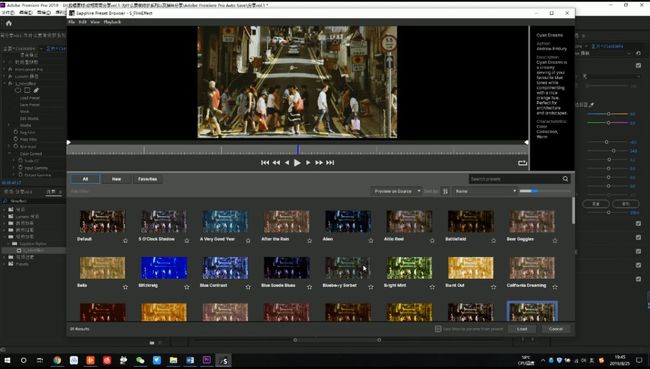Click Load Preset in Effect Controls
The height and width of the screenshot is (369, 650).
pos(30,98)
